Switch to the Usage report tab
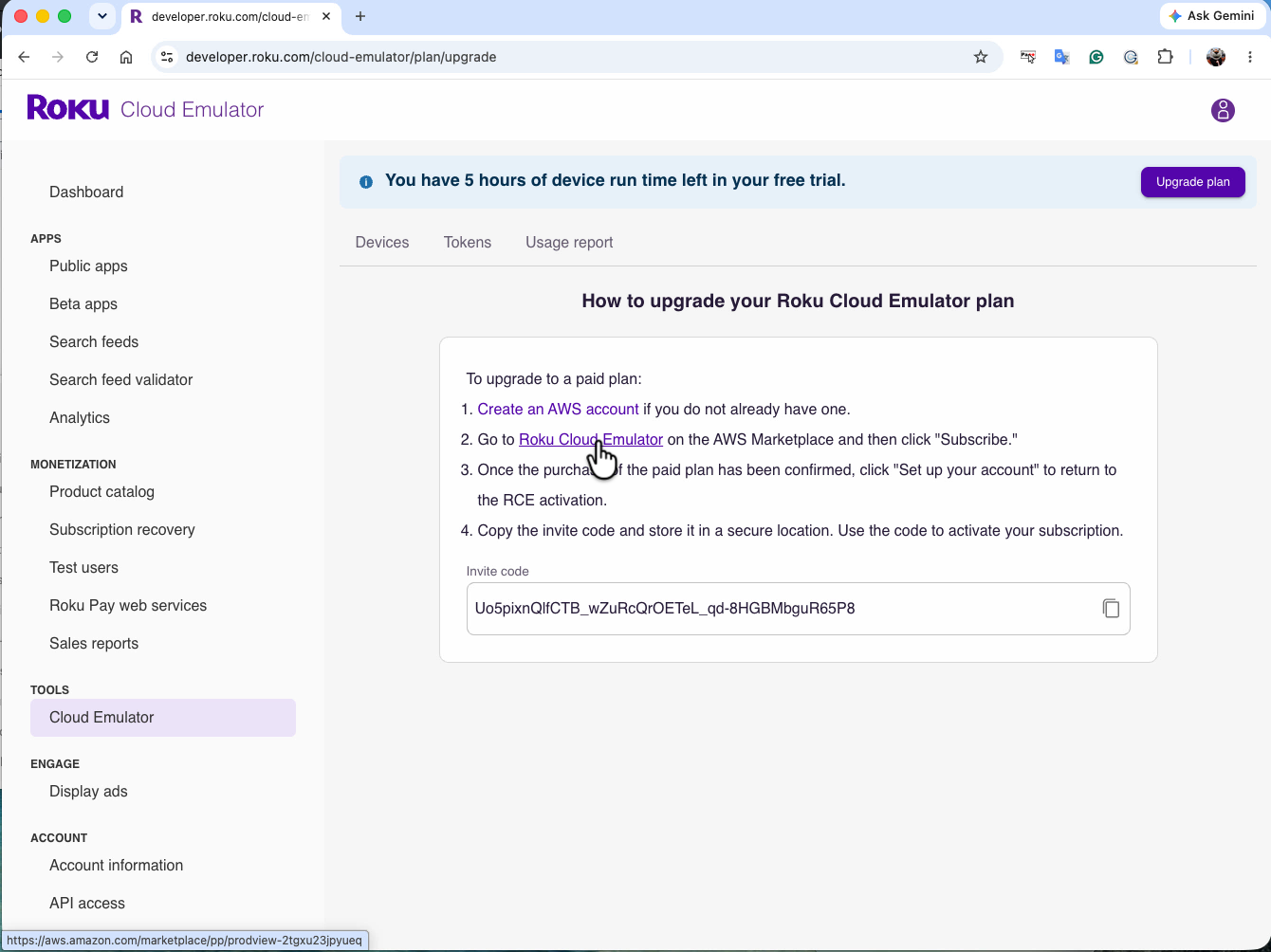This screenshot has width=1271, height=952. (569, 243)
